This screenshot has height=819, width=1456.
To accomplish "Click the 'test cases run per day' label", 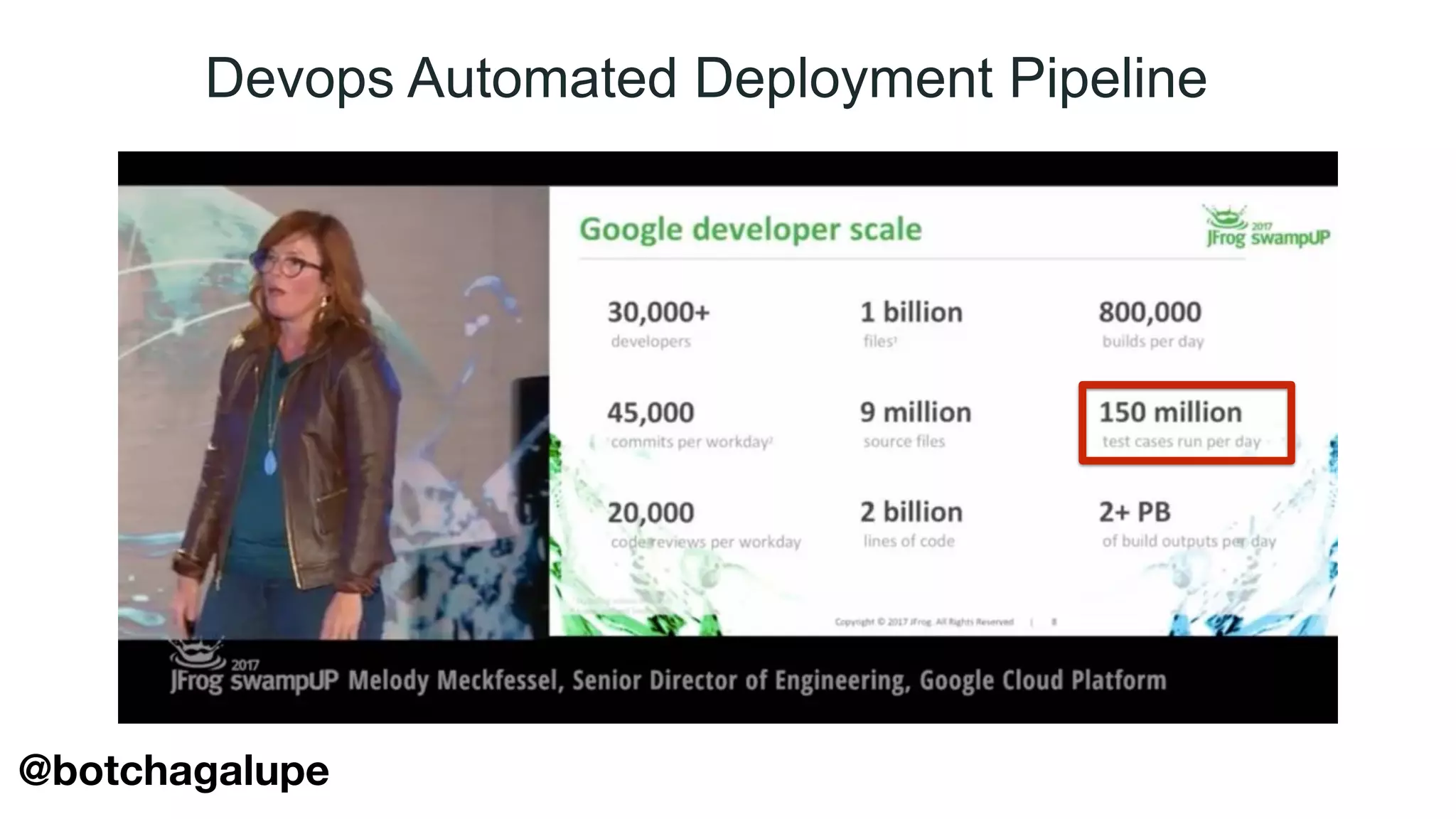I will click(x=1182, y=441).
